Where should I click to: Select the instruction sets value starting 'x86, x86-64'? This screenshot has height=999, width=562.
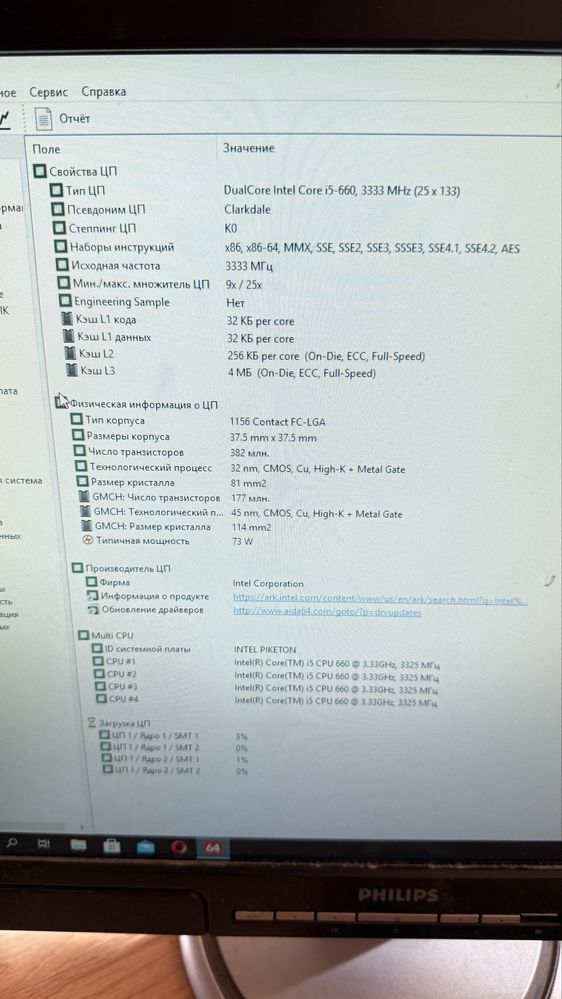point(372,248)
